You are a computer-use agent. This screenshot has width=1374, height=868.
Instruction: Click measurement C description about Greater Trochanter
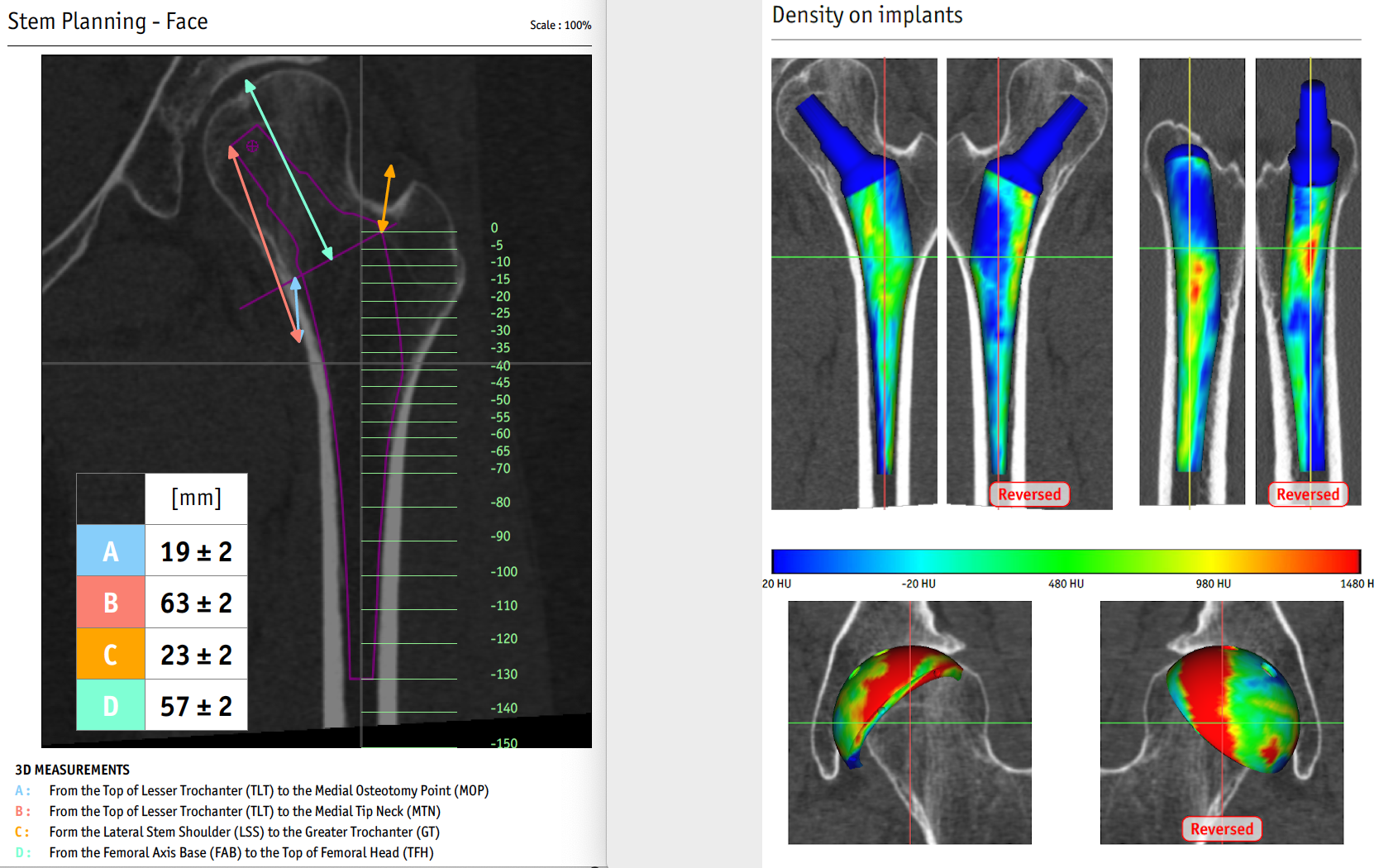pyautogui.click(x=244, y=832)
